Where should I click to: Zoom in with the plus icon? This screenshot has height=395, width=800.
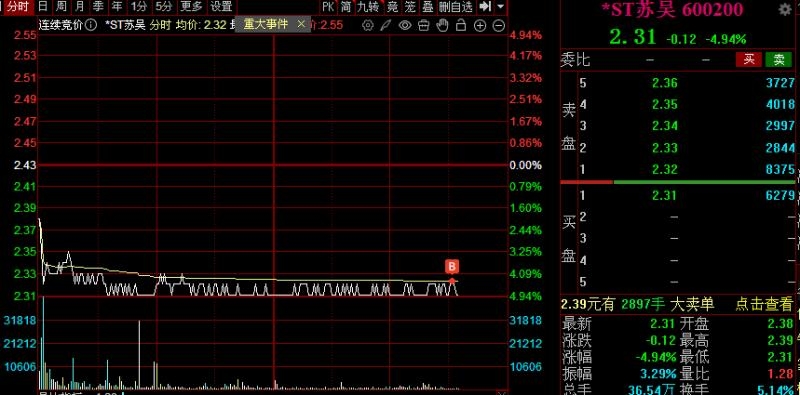(480, 25)
